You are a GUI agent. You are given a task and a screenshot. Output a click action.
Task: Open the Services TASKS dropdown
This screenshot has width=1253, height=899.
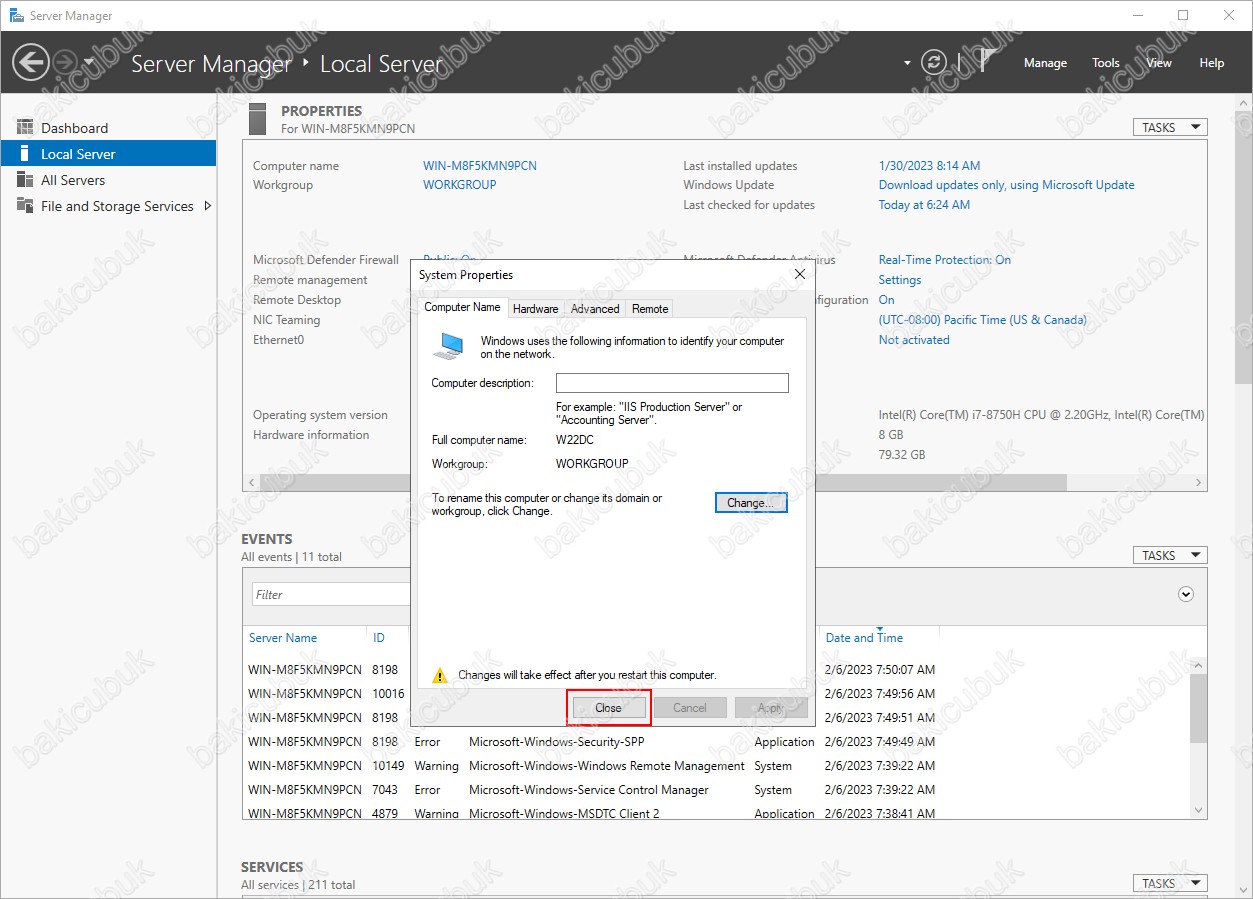tap(1169, 883)
